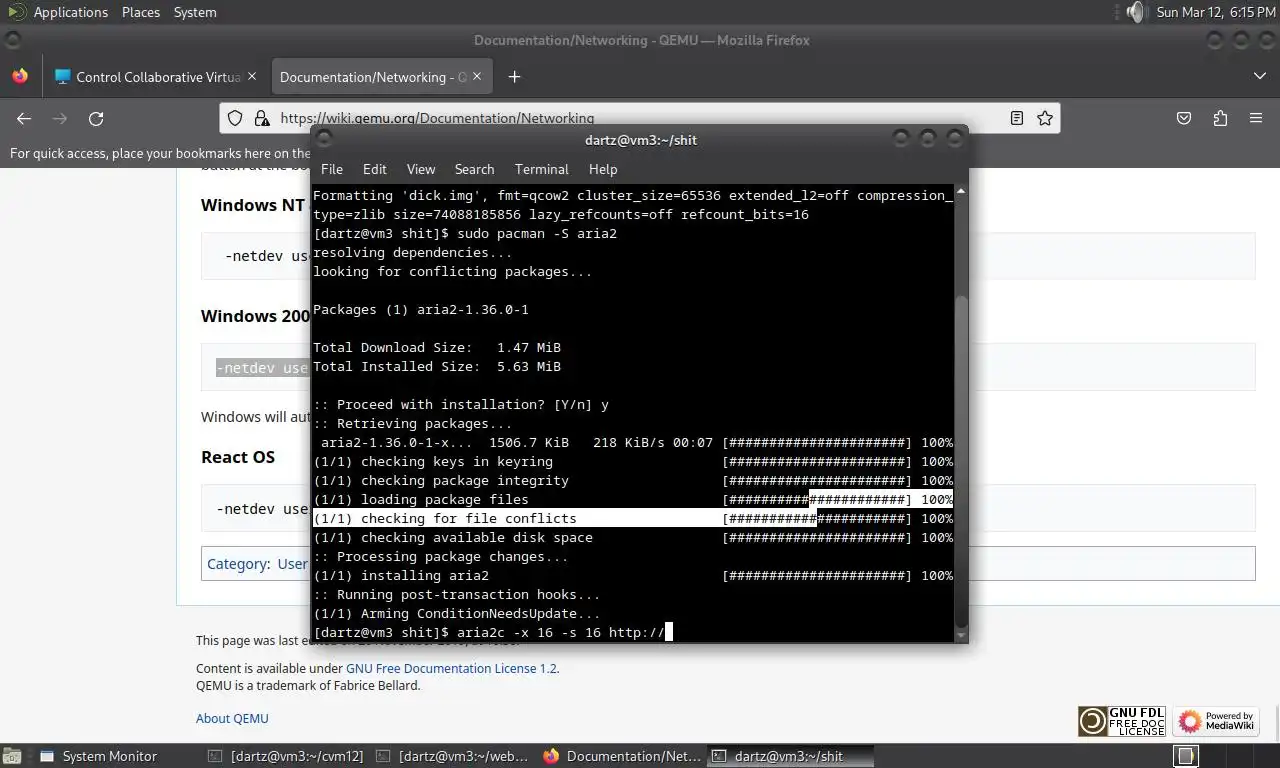The image size is (1280, 768).
Task: Click the Windows NT heading on wiki page
Action: pos(252,205)
